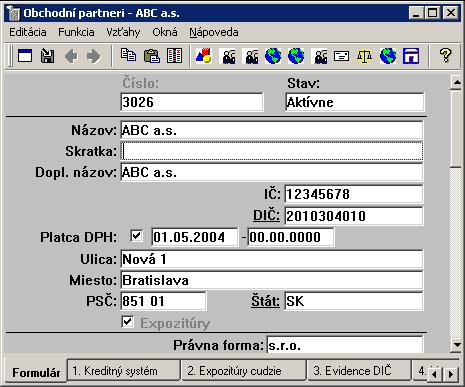
Task: Click the date field 00.00.0000
Action: [291, 237]
